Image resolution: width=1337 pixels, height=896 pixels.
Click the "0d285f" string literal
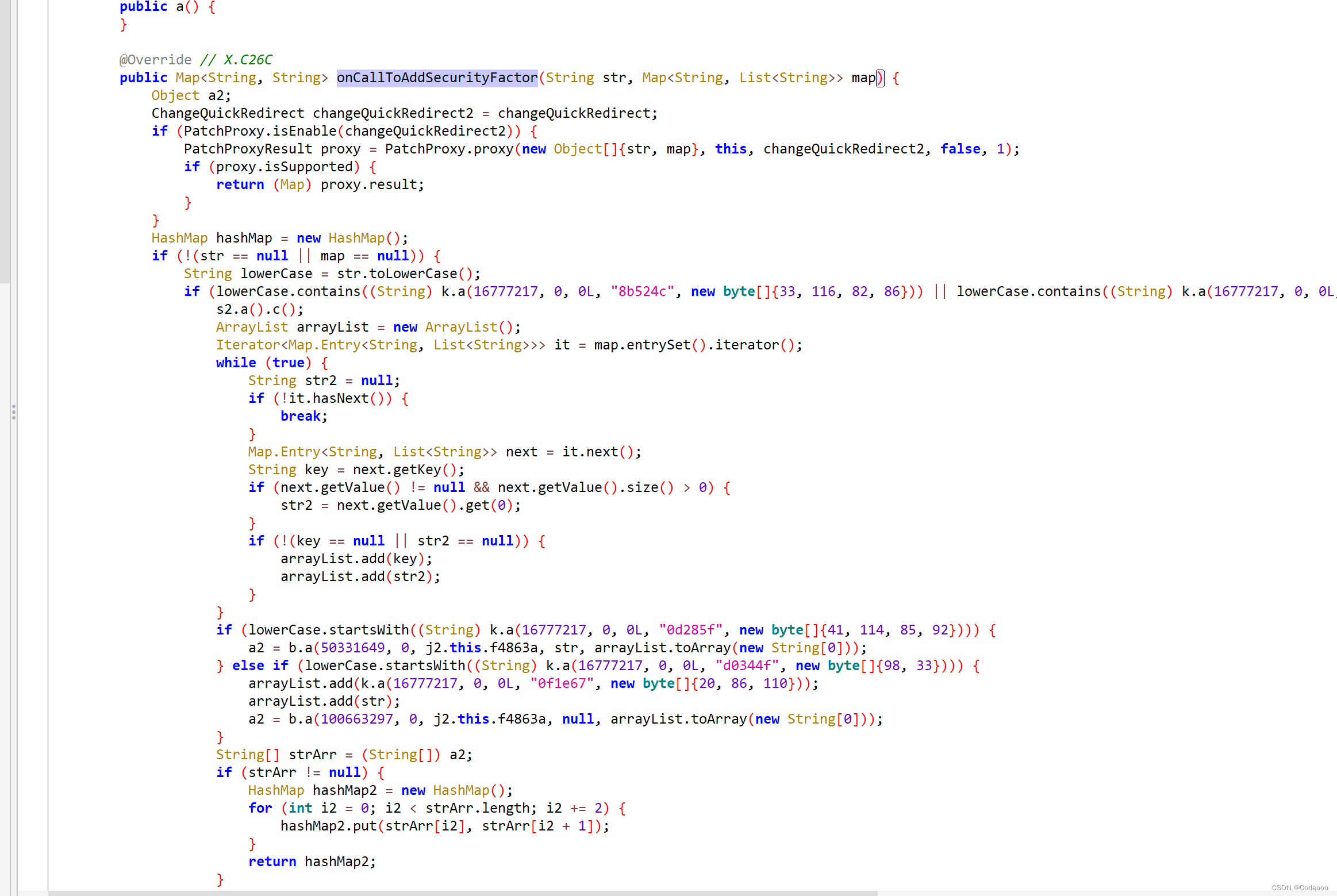[690, 630]
